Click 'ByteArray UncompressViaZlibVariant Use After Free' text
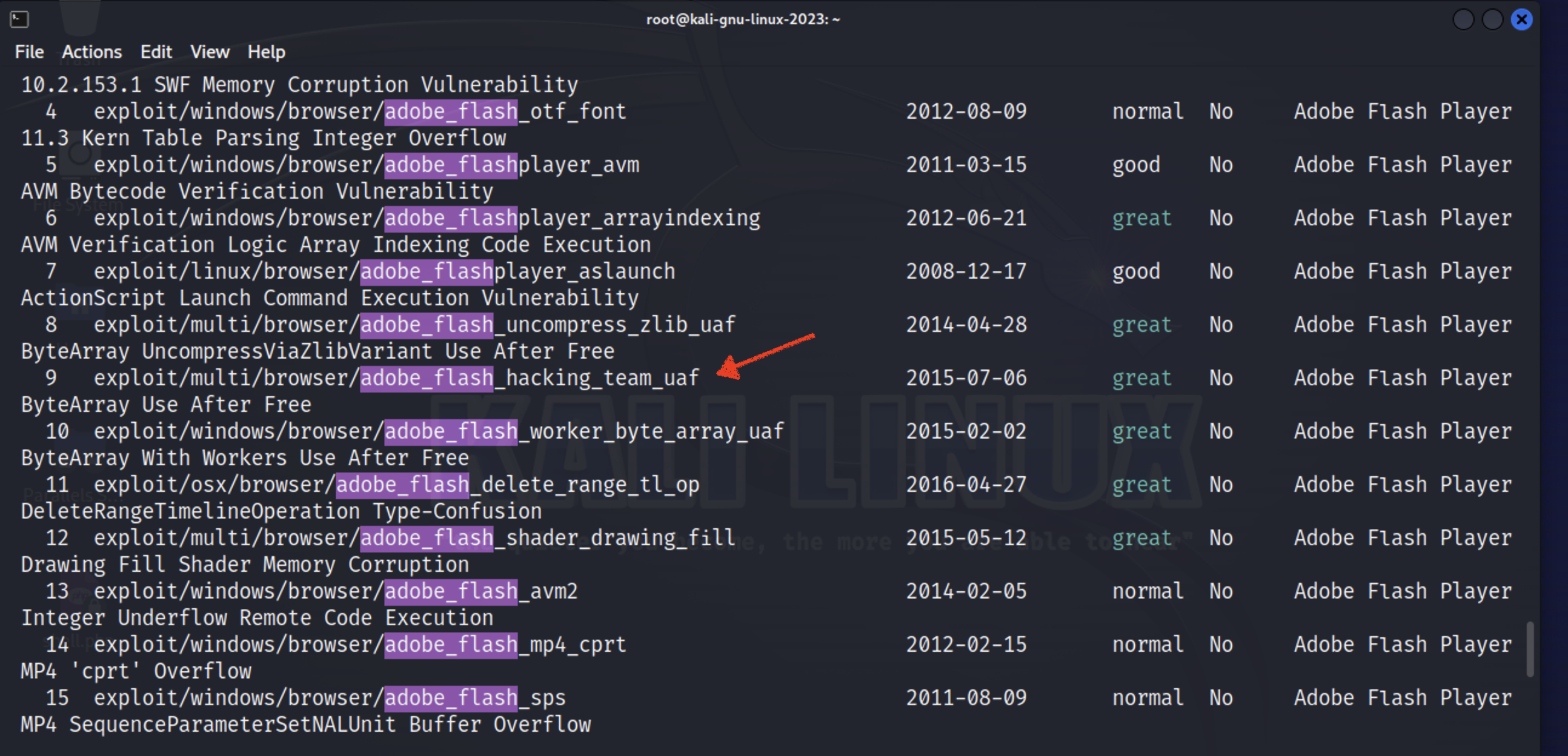 (x=317, y=351)
